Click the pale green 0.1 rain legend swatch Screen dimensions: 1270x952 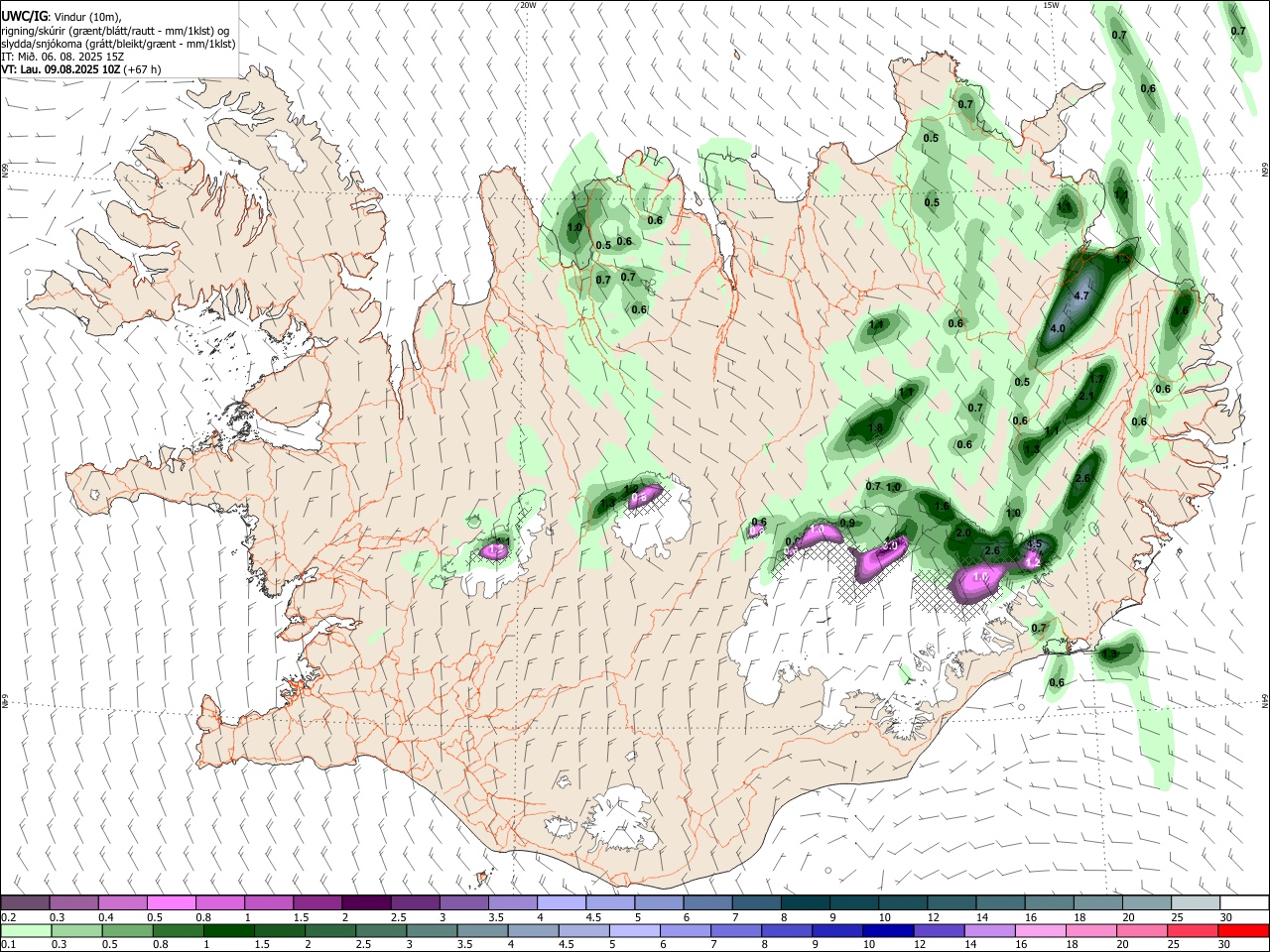[26, 930]
